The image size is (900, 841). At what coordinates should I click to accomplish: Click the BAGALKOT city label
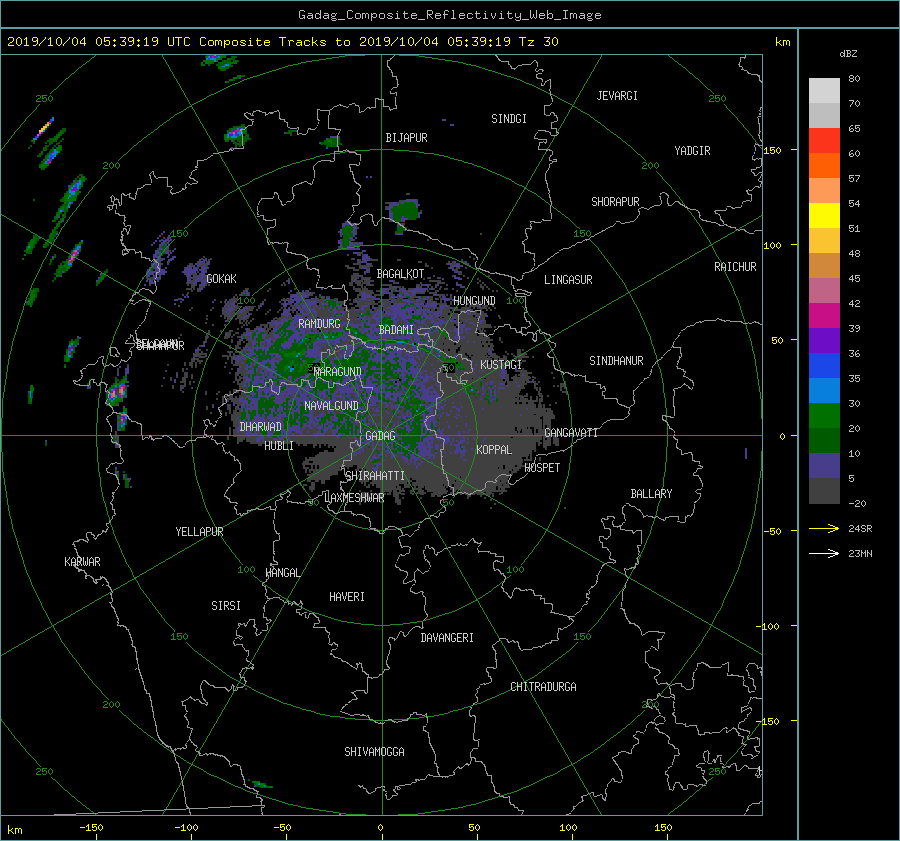point(400,274)
